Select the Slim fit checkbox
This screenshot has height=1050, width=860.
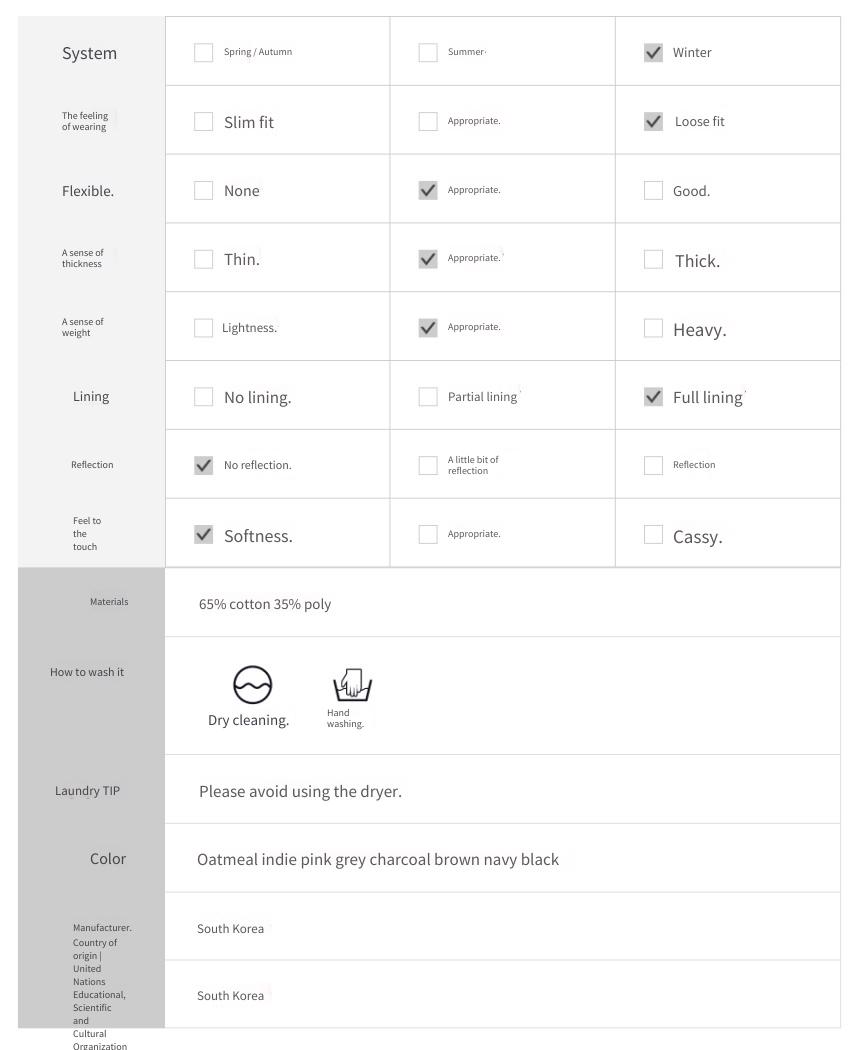click(204, 121)
